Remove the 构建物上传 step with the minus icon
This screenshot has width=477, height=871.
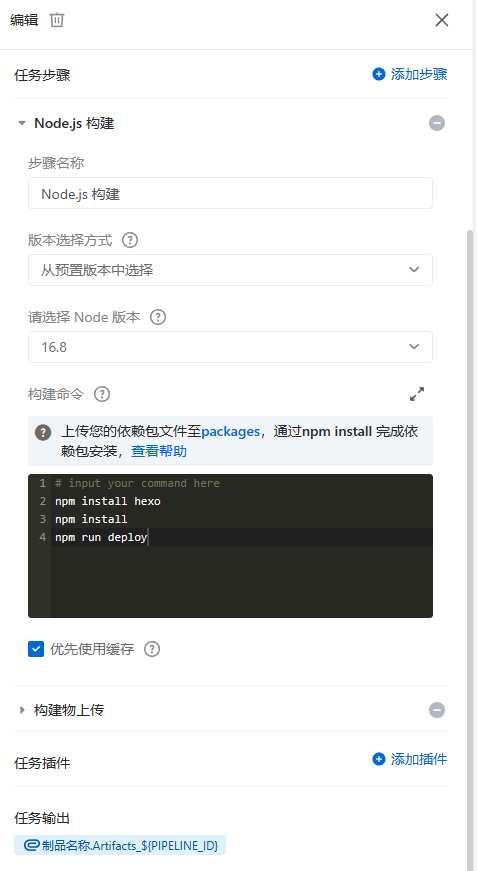[x=437, y=710]
